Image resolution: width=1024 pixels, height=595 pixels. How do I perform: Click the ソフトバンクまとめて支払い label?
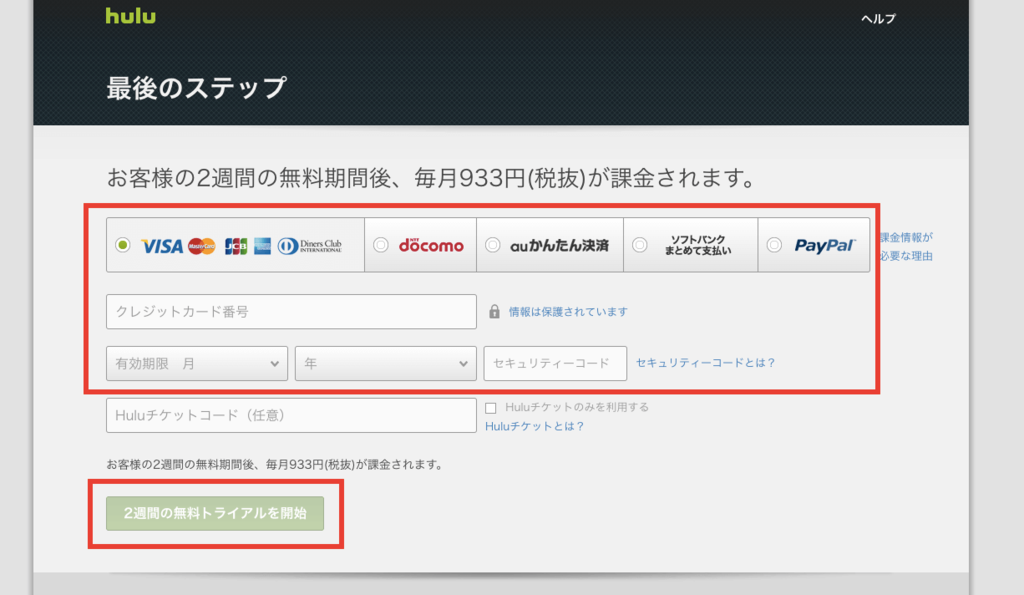(x=697, y=245)
